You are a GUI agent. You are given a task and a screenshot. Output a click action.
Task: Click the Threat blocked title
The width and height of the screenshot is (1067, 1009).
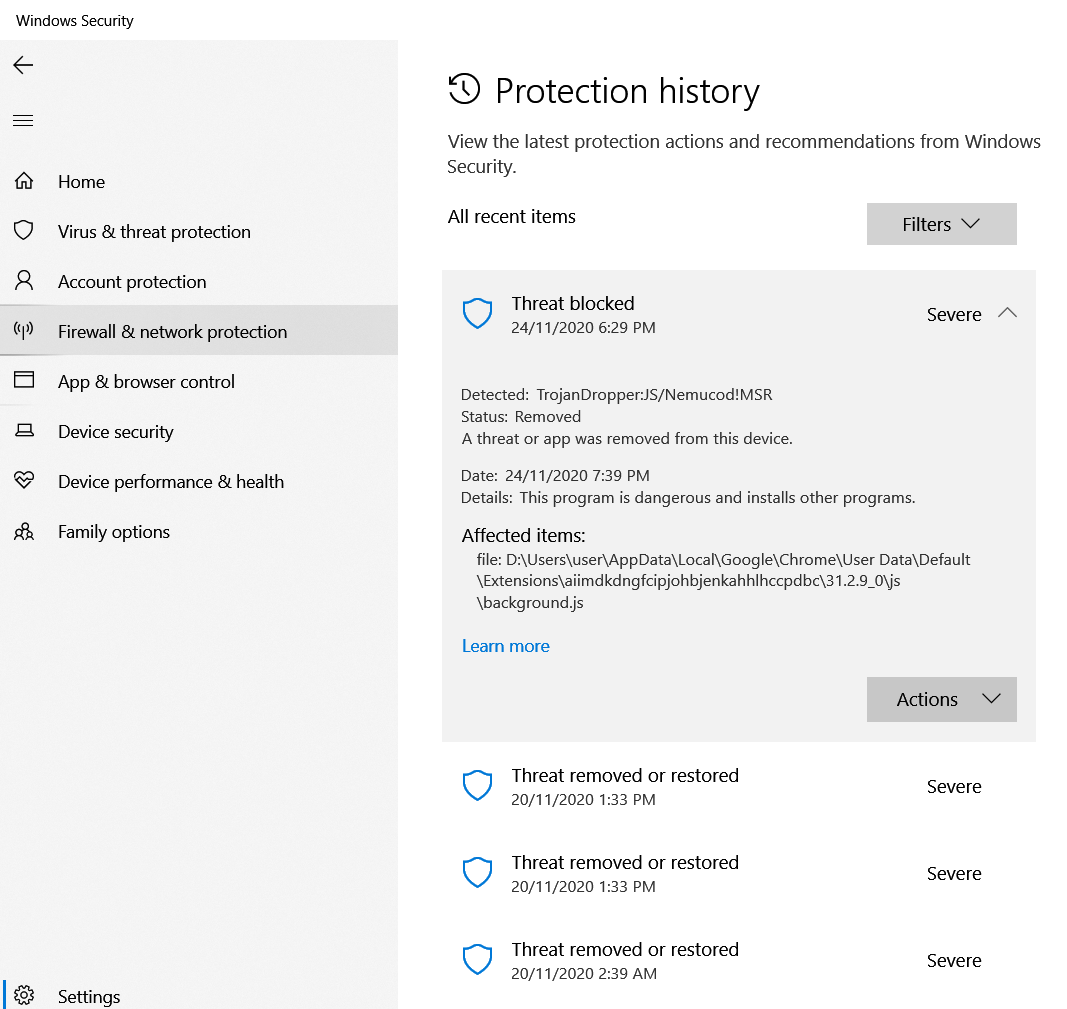click(x=573, y=303)
